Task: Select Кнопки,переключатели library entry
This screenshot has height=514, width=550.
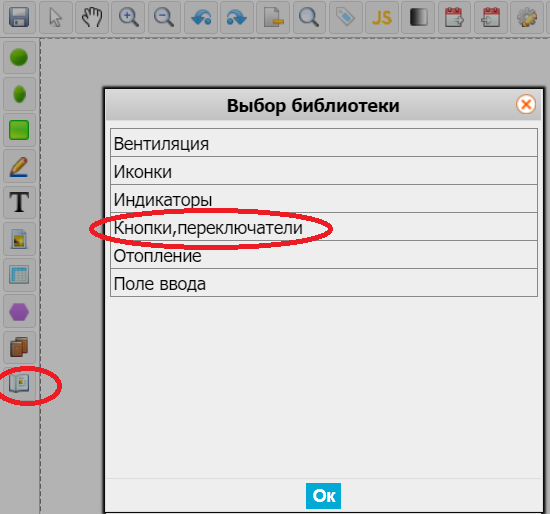Action: 324,227
